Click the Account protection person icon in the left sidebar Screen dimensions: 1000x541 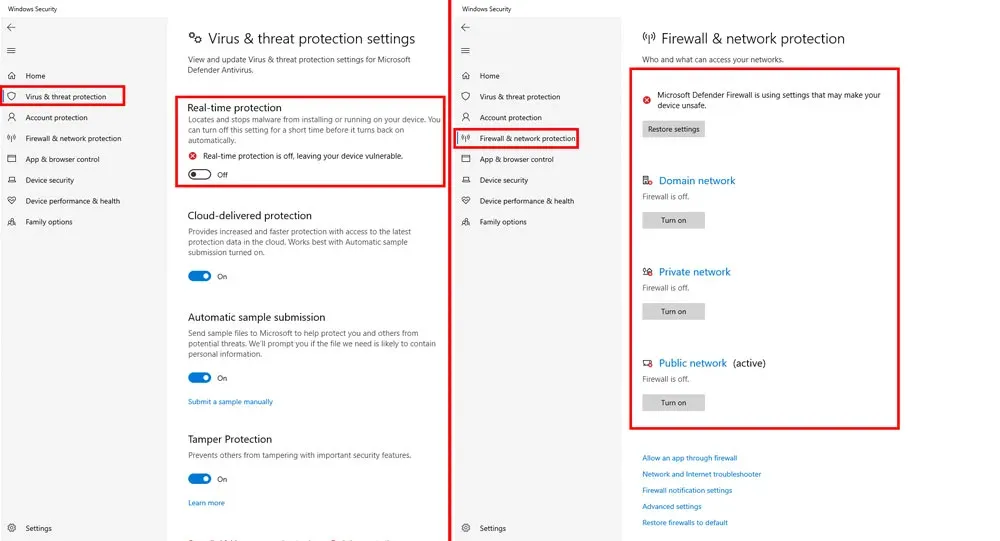(x=11, y=117)
